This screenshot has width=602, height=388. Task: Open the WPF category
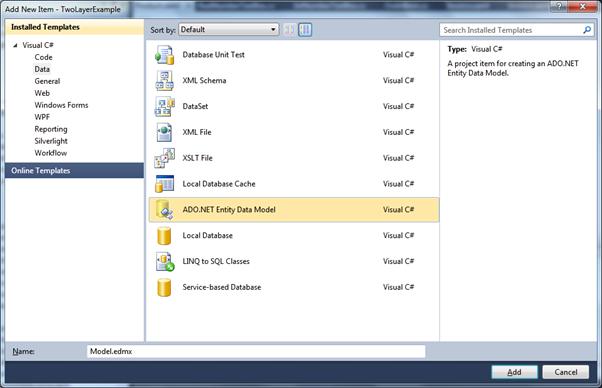point(42,117)
